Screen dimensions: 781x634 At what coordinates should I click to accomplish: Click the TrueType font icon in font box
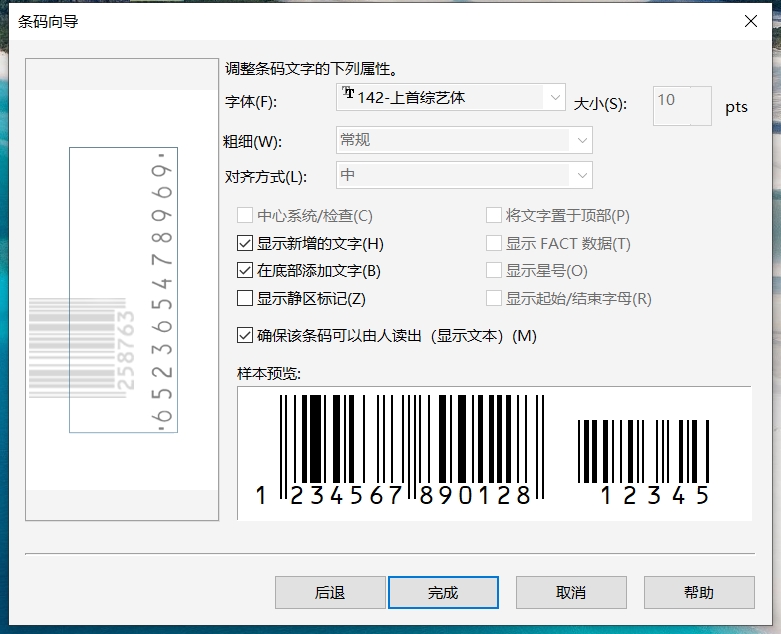tap(348, 93)
